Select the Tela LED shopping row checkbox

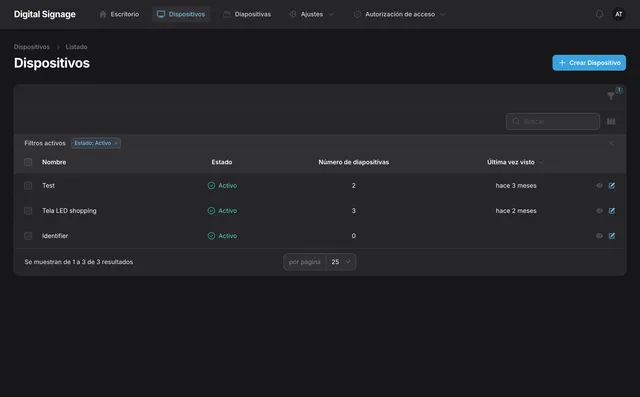click(x=28, y=211)
